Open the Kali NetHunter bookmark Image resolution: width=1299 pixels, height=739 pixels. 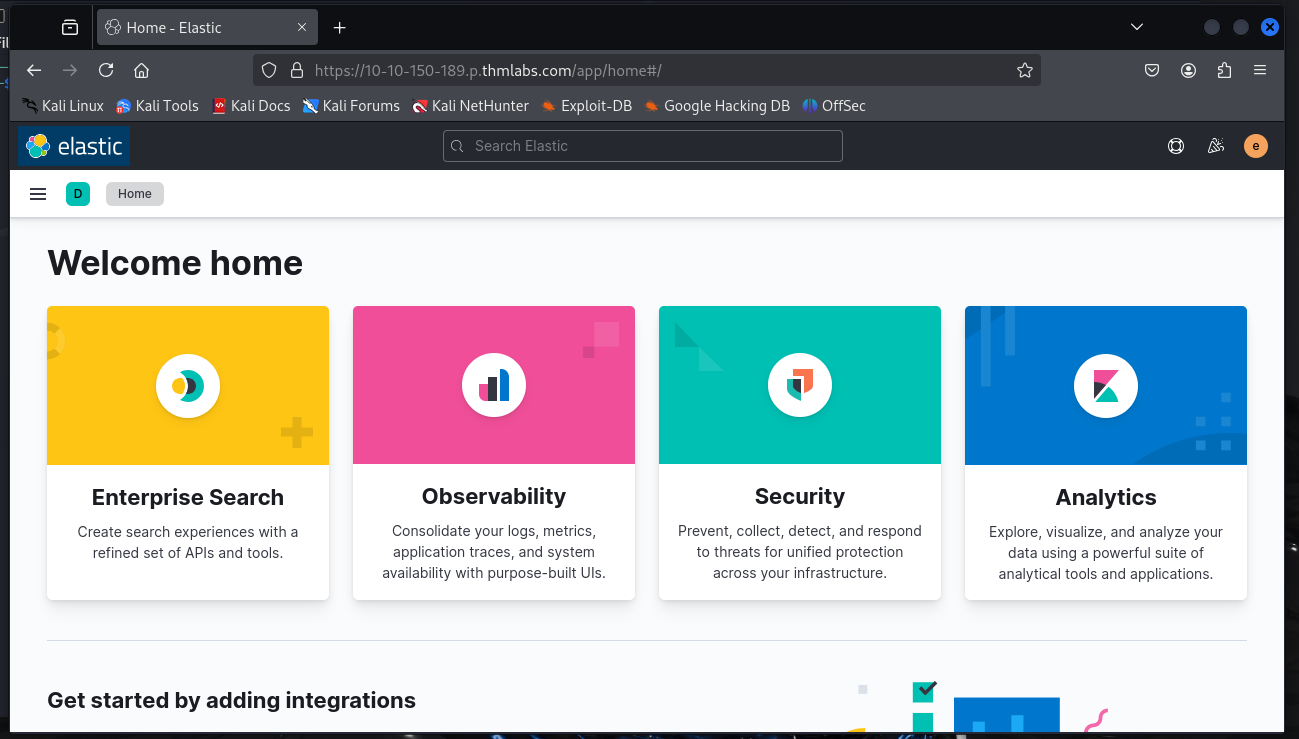coord(470,105)
